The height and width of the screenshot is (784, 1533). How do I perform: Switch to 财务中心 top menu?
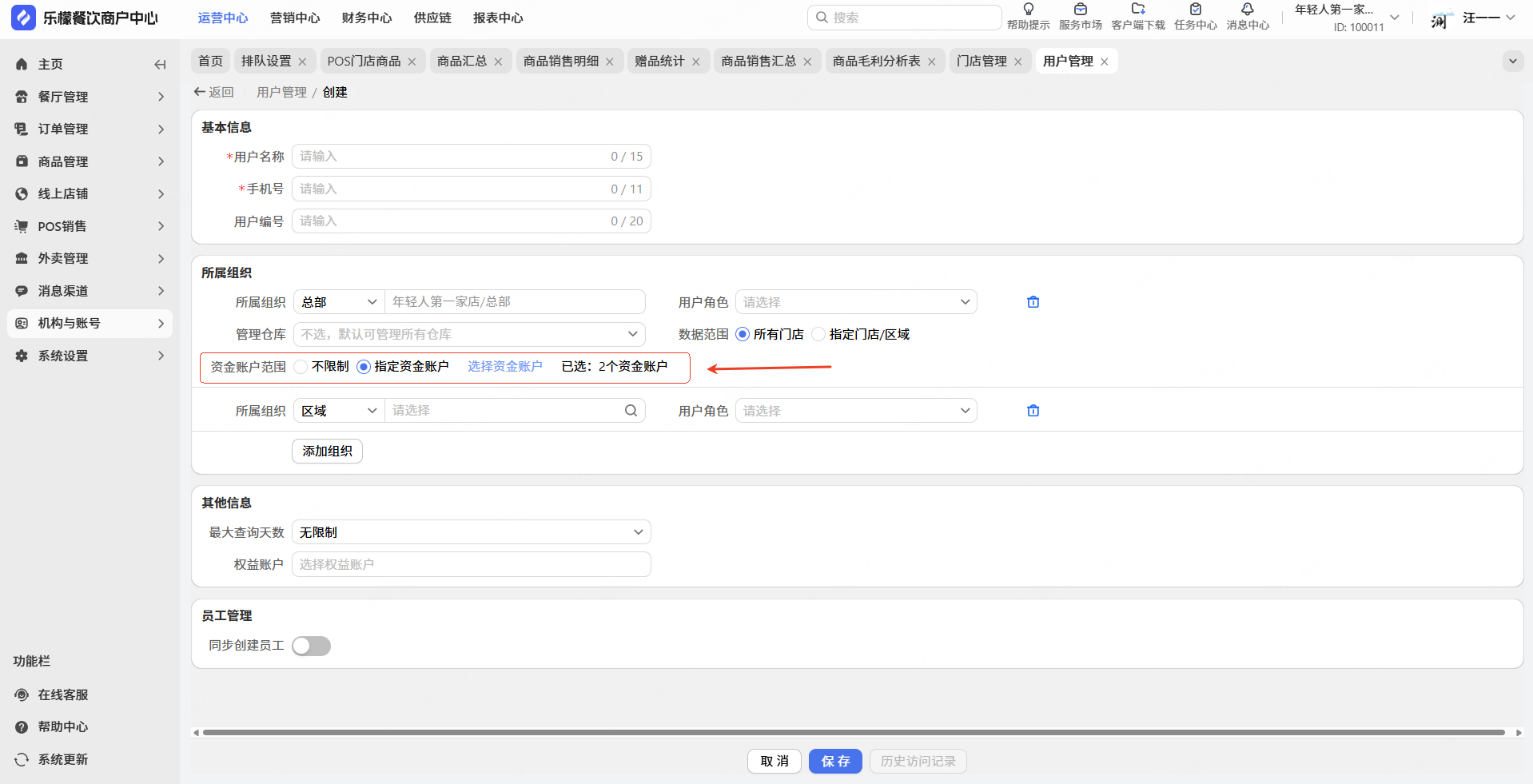pyautogui.click(x=367, y=18)
